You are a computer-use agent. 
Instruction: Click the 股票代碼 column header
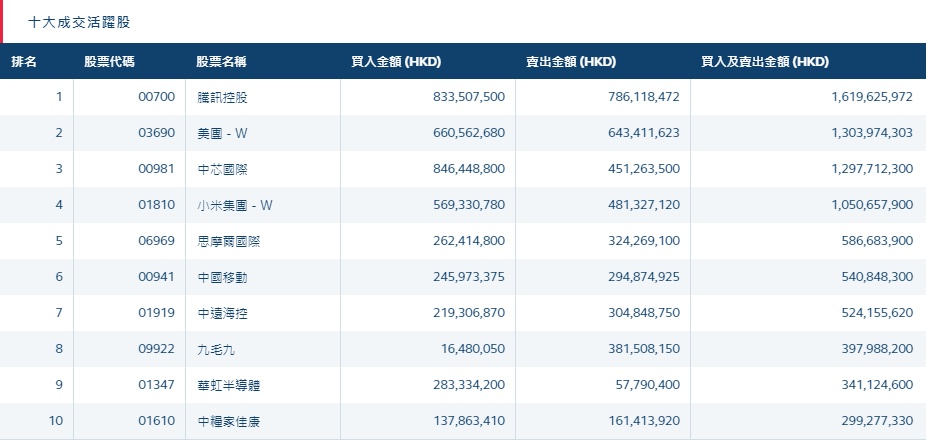point(110,62)
